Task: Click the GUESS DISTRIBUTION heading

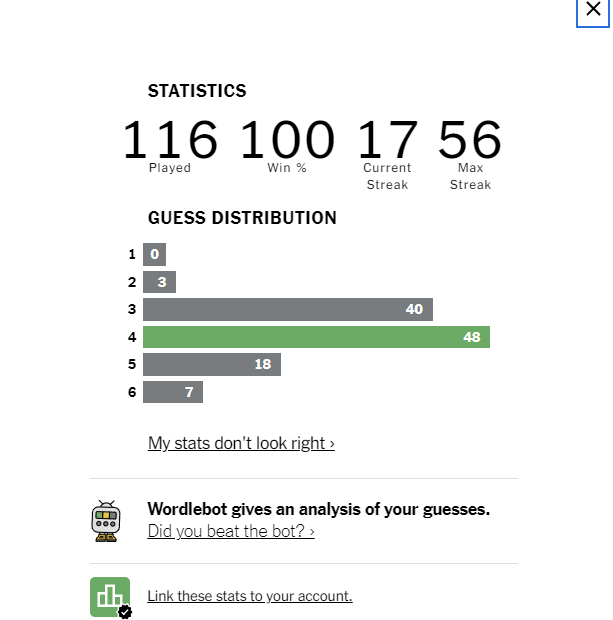Action: [242, 218]
